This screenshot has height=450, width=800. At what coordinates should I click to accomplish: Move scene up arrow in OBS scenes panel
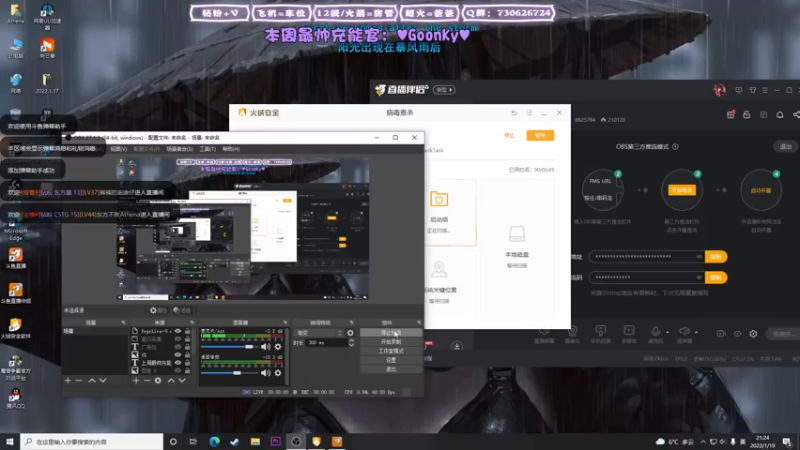pos(92,381)
